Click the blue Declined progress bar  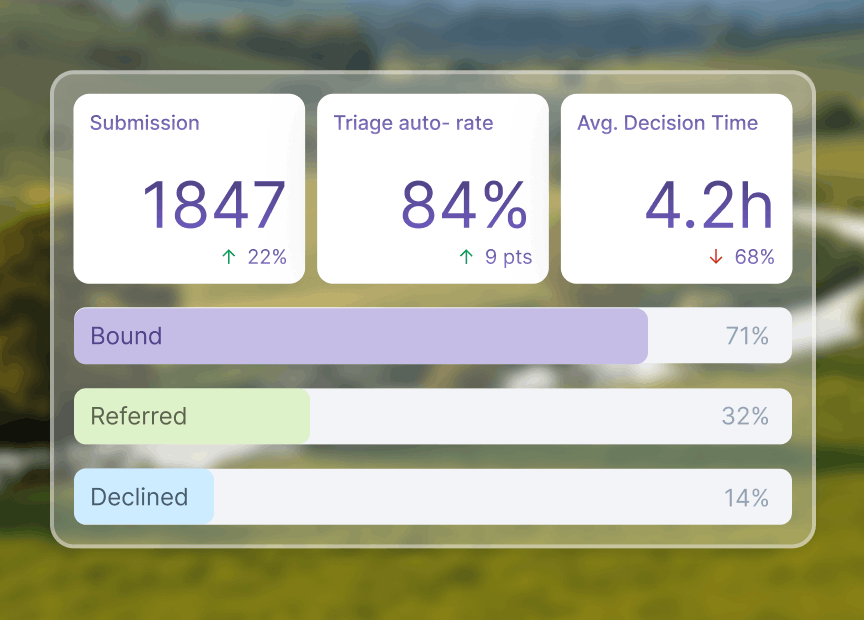click(144, 497)
